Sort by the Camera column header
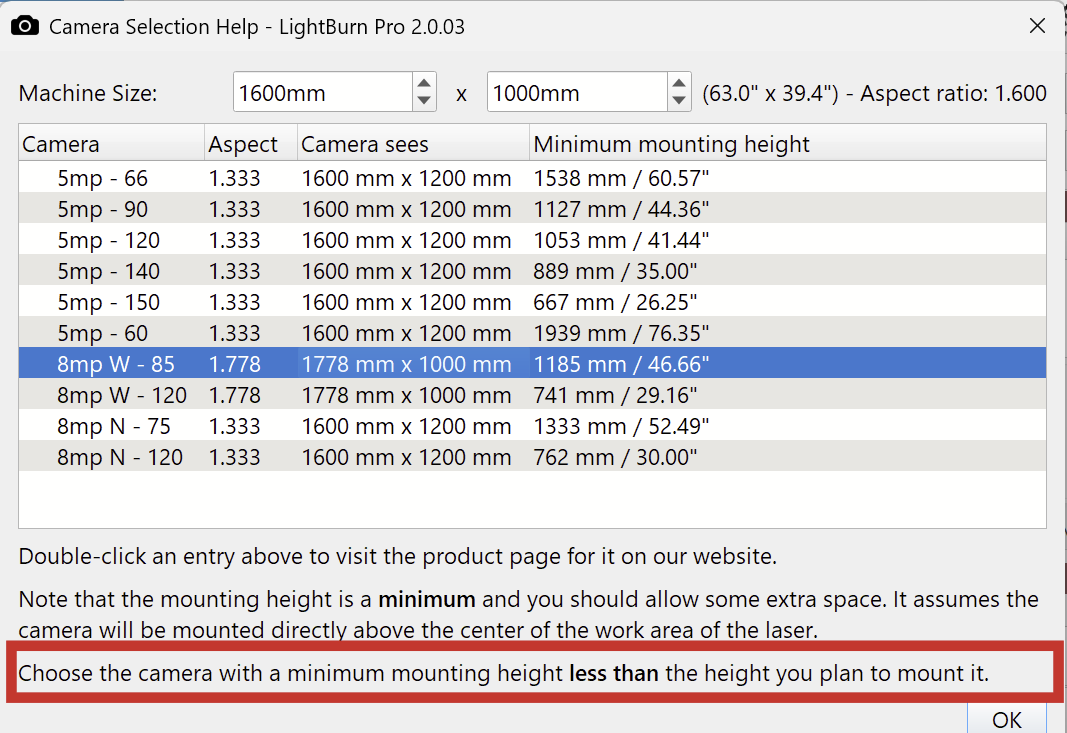 coord(110,144)
